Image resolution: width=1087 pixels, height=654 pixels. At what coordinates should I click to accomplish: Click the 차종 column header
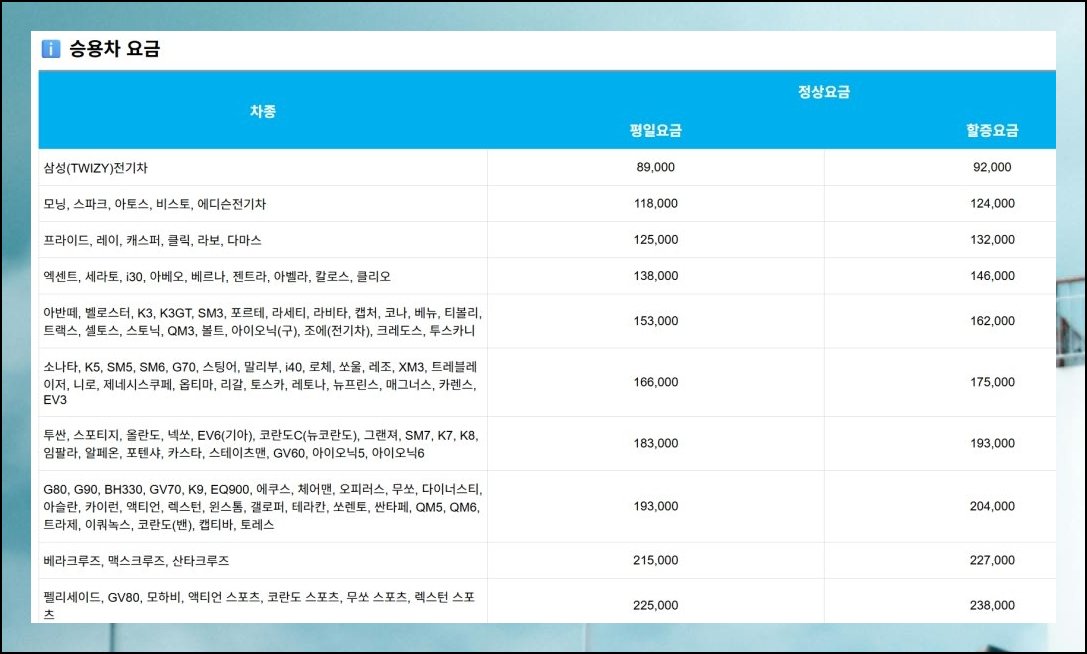click(x=263, y=111)
